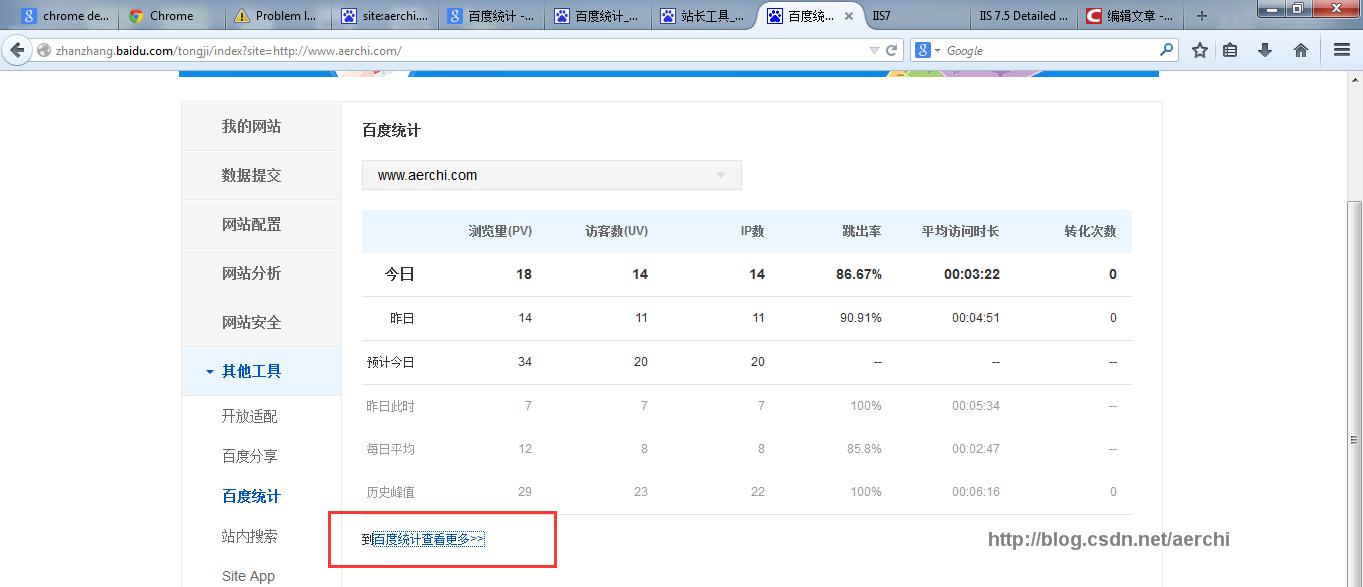Close the active 百度统... tab

(849, 16)
